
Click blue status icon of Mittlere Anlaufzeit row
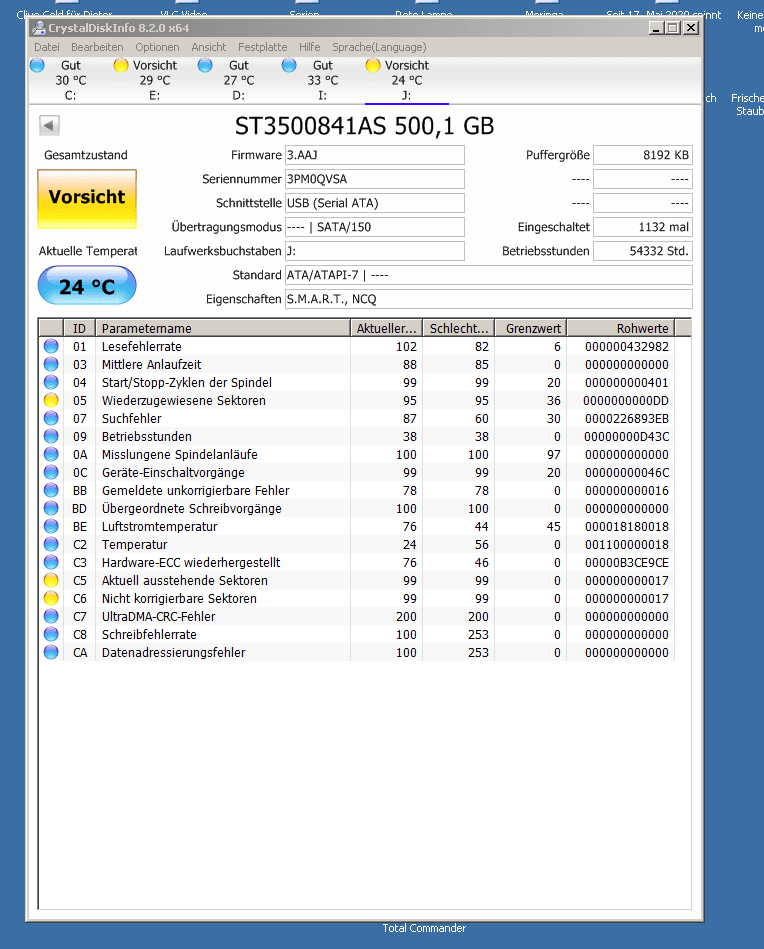point(51,364)
